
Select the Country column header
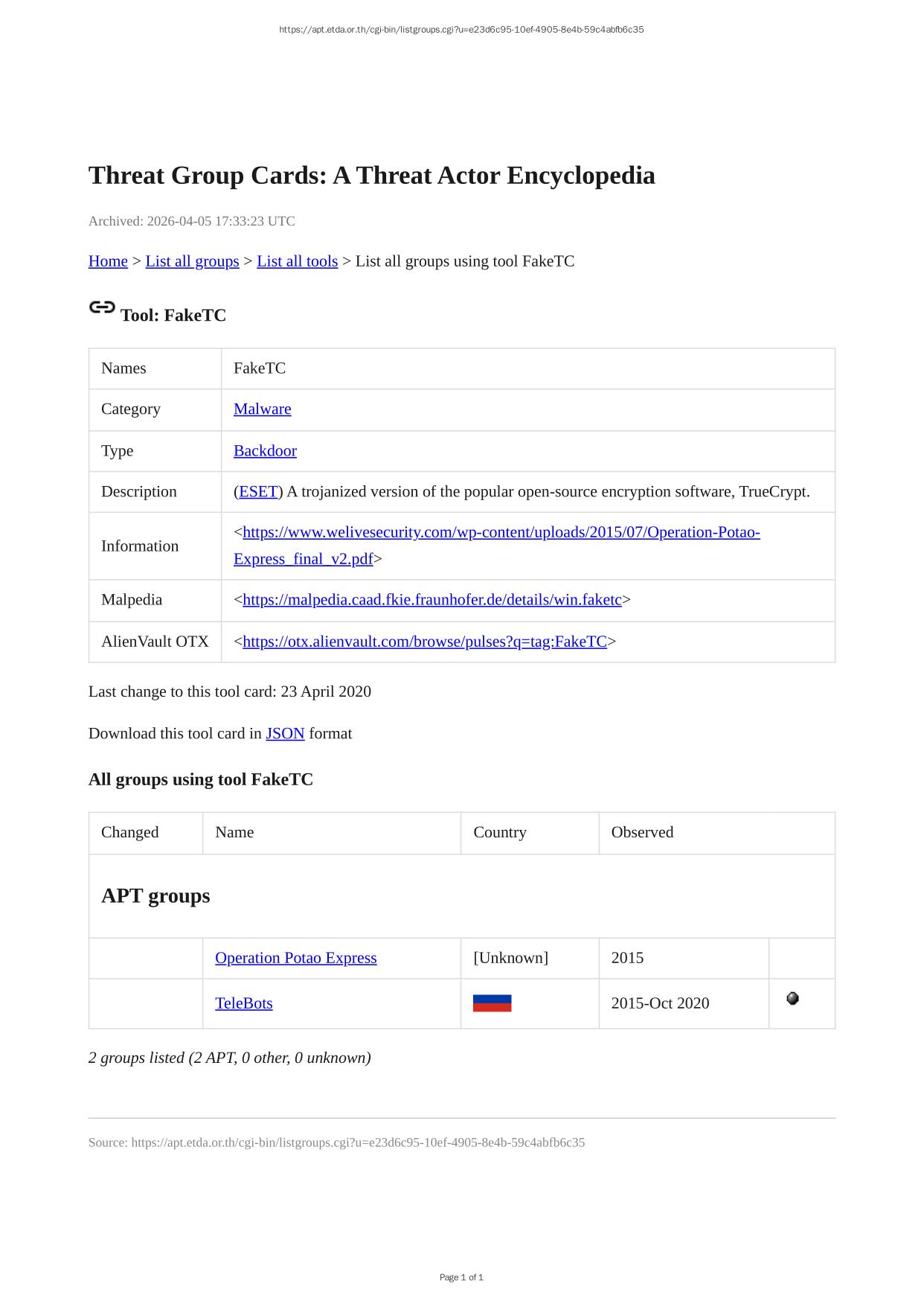[499, 832]
